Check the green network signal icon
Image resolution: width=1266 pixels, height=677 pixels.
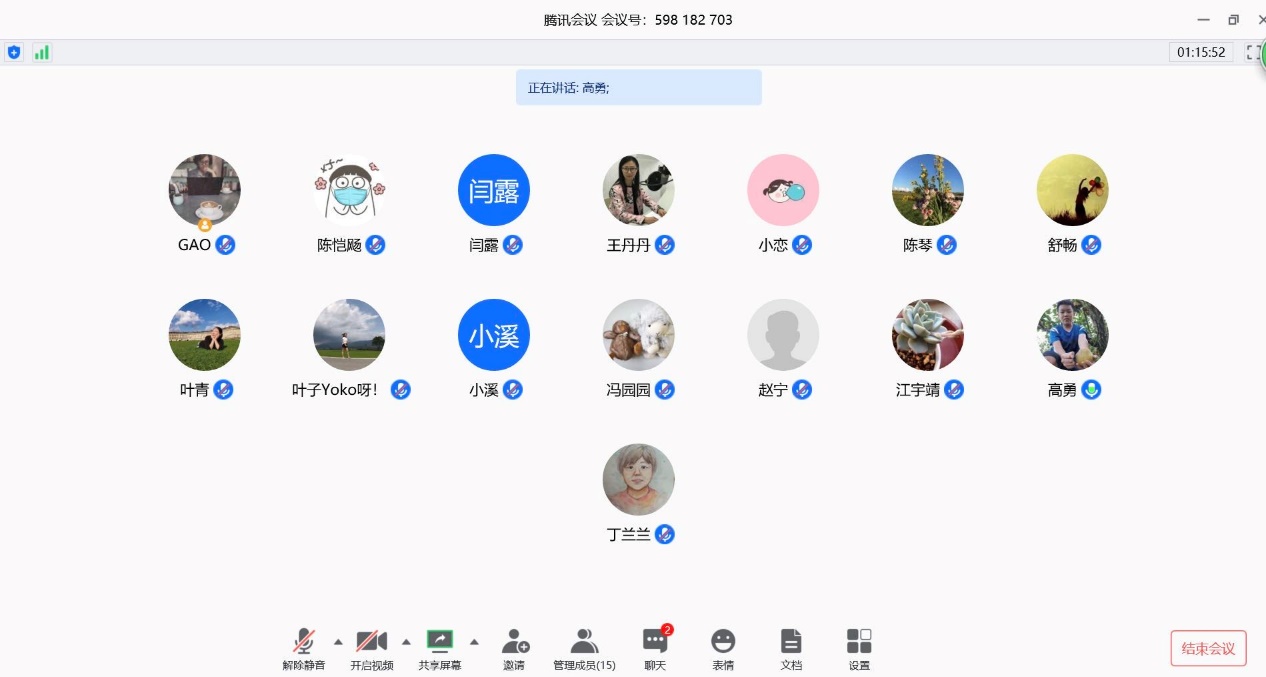42,52
